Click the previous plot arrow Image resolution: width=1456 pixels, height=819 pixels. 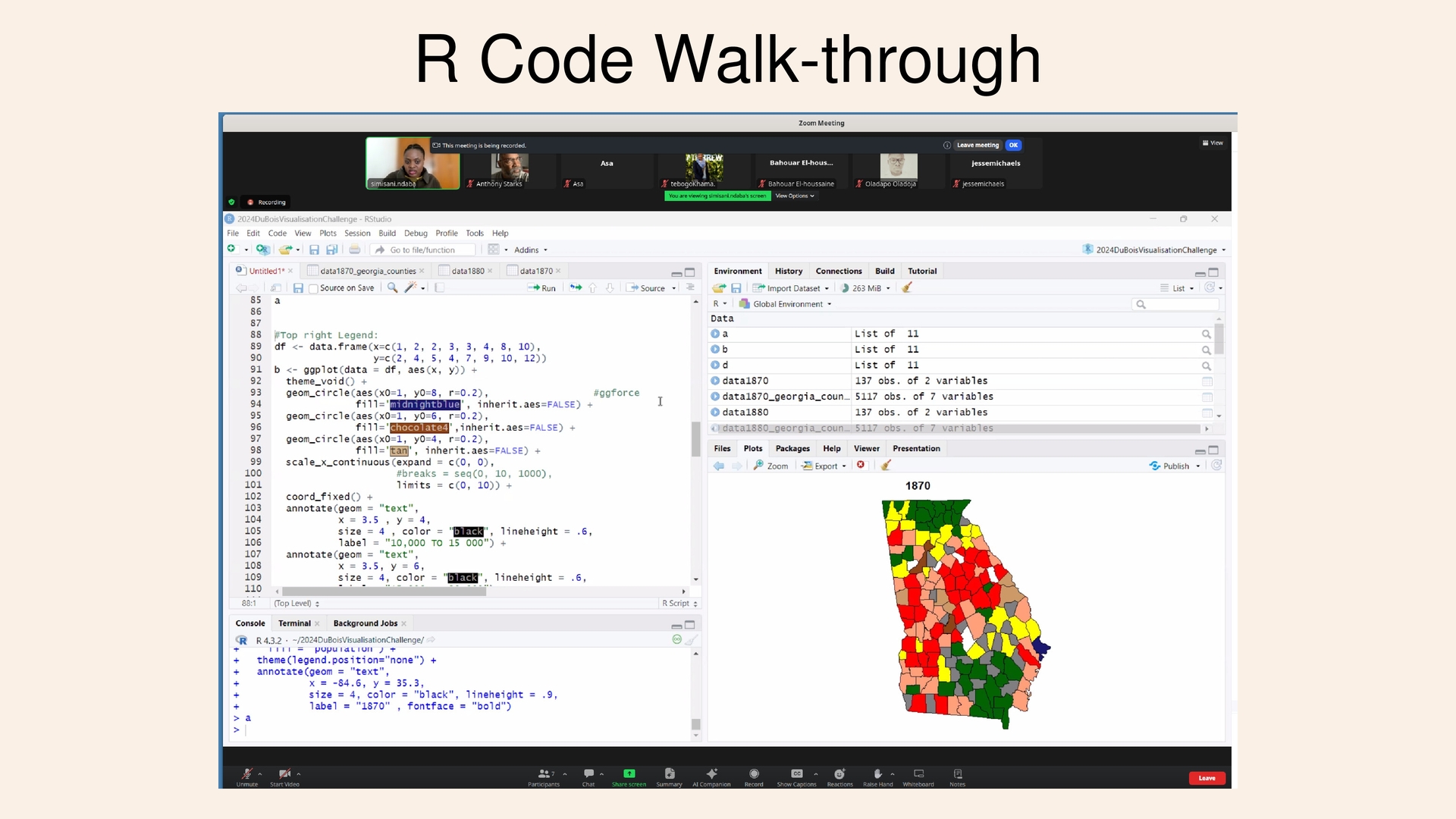tap(719, 466)
